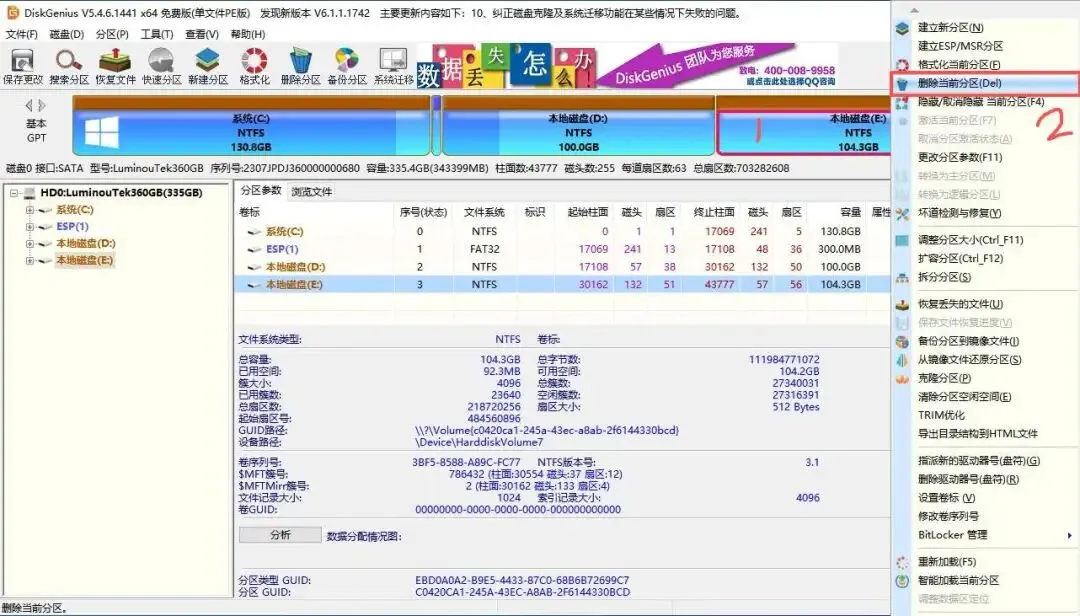Open the 工具(T) menu
1080x616 pixels.
pos(157,34)
